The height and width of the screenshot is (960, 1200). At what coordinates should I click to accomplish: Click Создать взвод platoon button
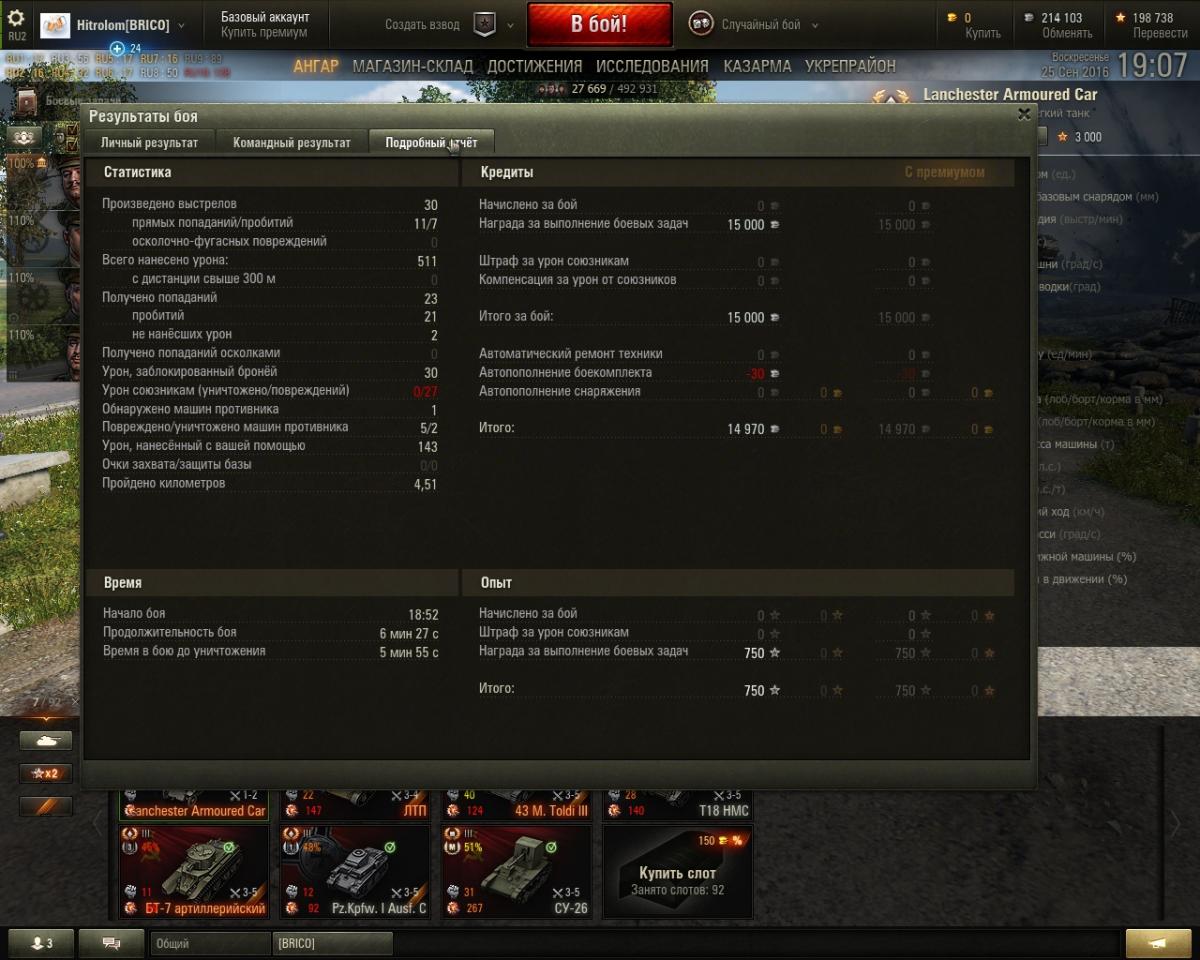(x=423, y=25)
